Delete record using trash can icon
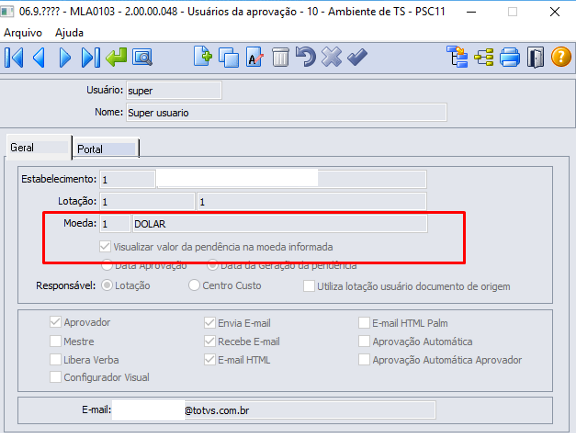The height and width of the screenshot is (433, 577). pyautogui.click(x=280, y=57)
